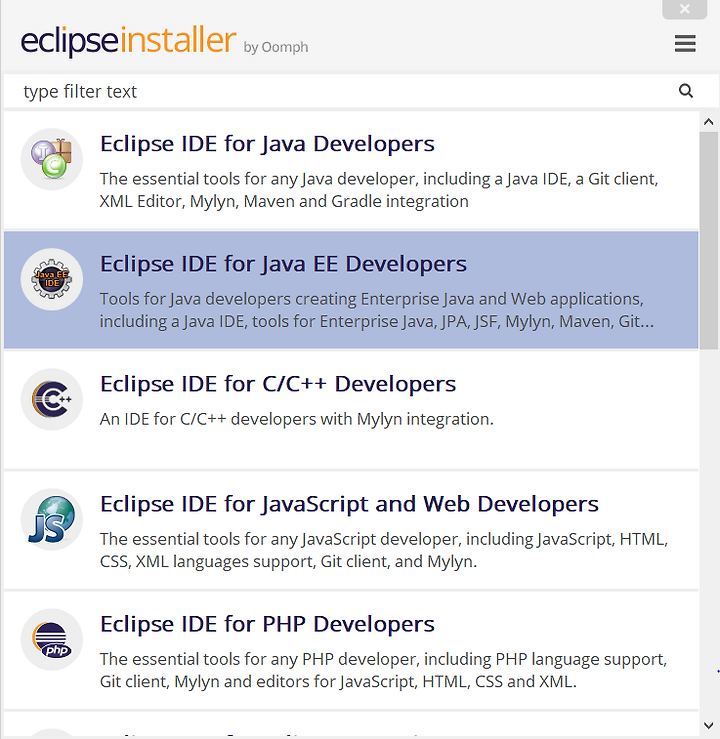720x739 pixels.
Task: Select Eclipse IDE for JavaScript and Web Developers
Action: pos(351,530)
